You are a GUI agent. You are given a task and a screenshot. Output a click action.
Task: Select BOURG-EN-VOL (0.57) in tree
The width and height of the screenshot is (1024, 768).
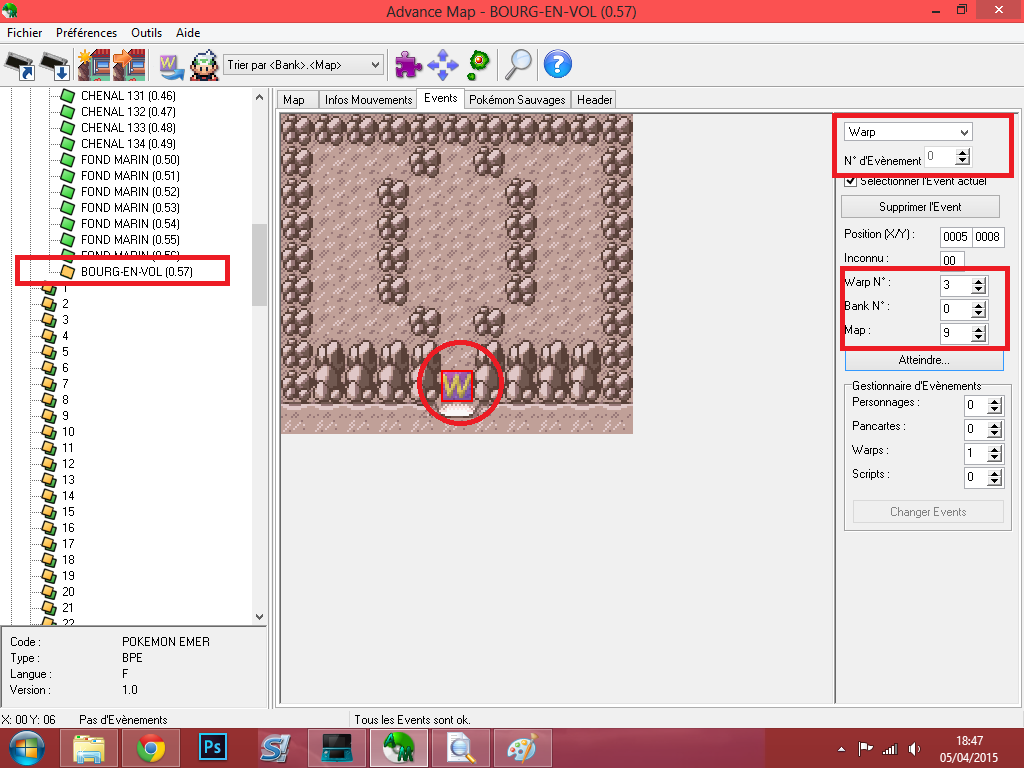[x=136, y=272]
